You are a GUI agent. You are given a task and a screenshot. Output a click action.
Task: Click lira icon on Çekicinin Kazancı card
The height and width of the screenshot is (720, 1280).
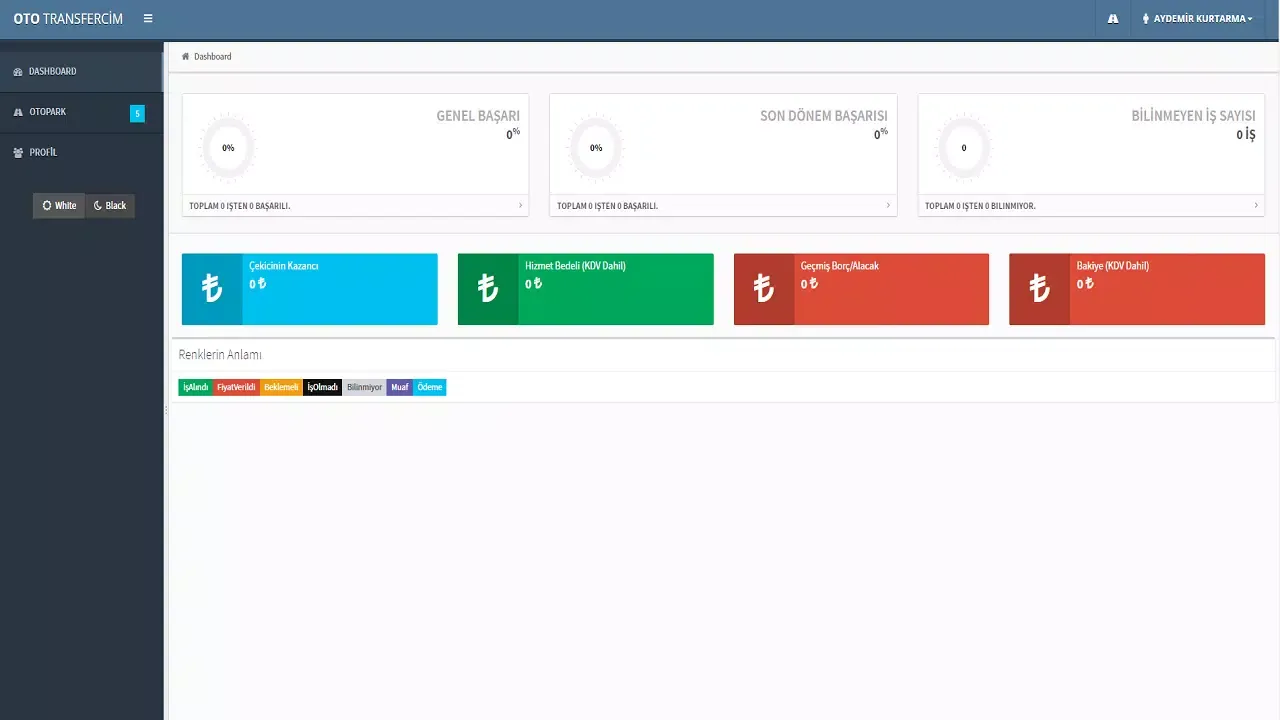point(212,289)
